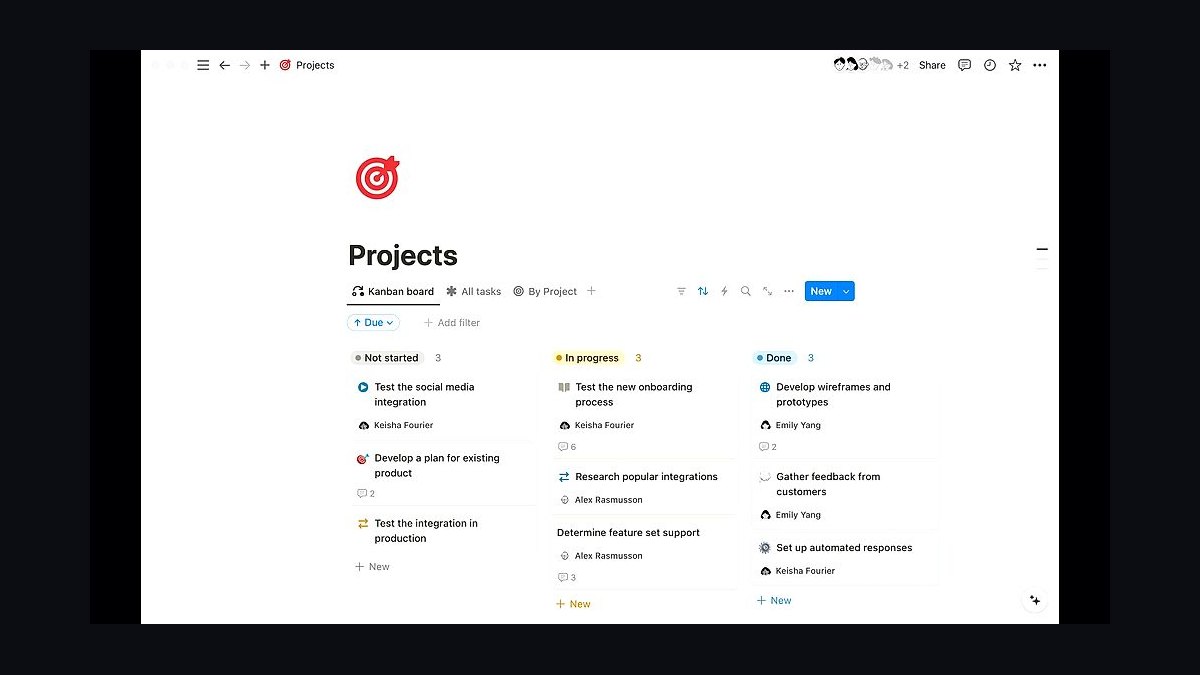The height and width of the screenshot is (675, 1200).
Task: Go back with the left arrow
Action: [224, 65]
